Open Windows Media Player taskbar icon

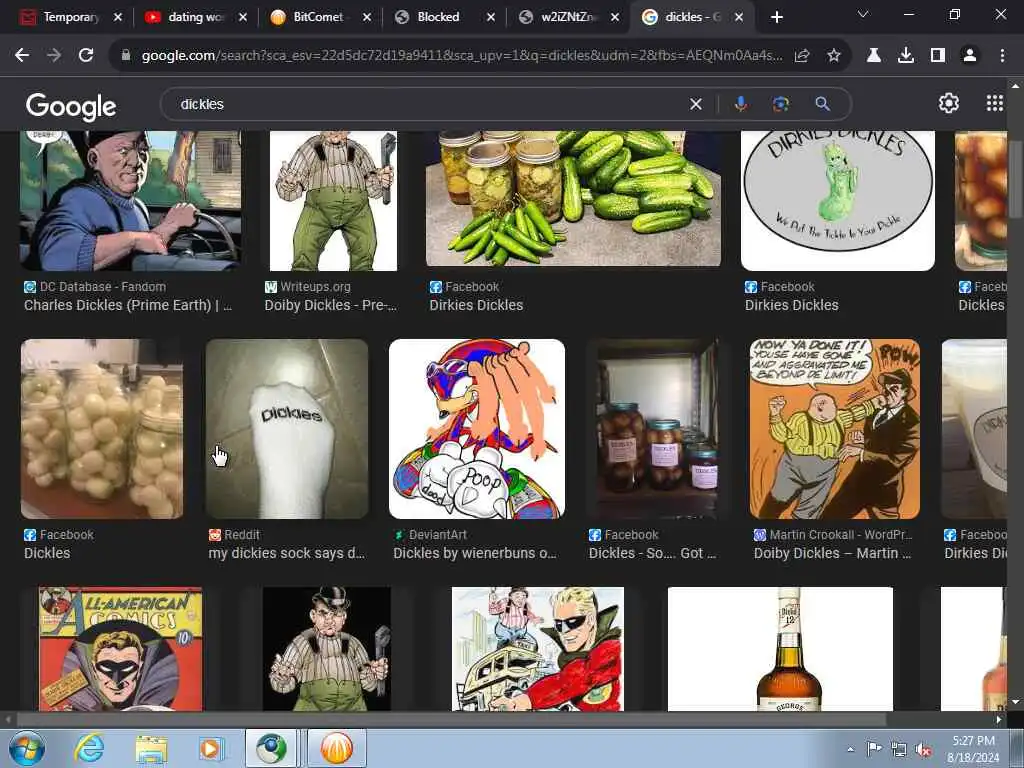211,748
